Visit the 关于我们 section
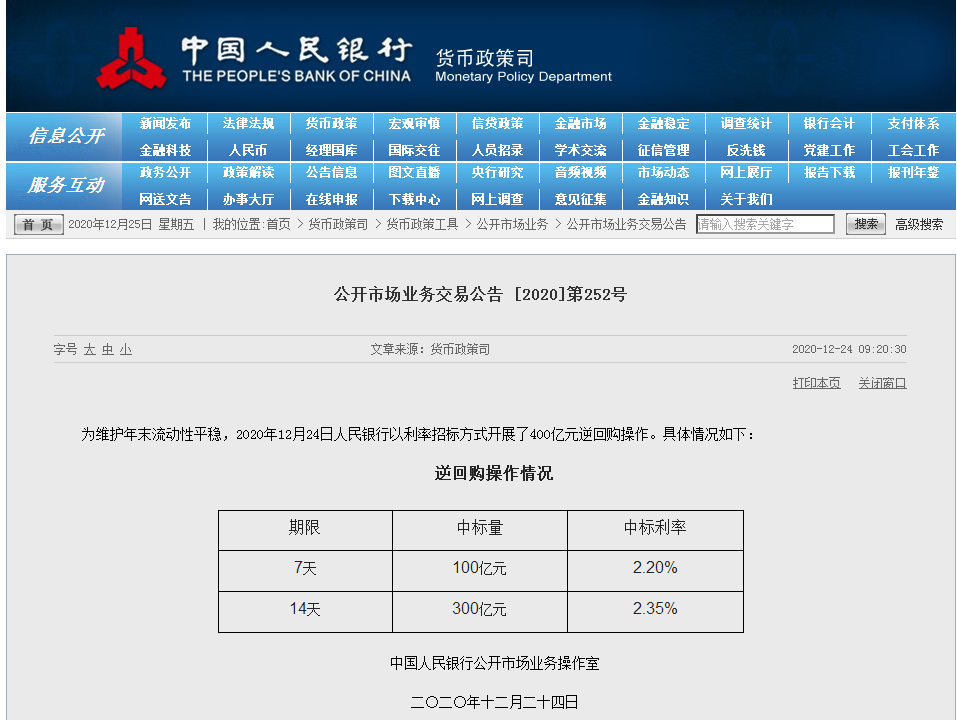 [749, 199]
